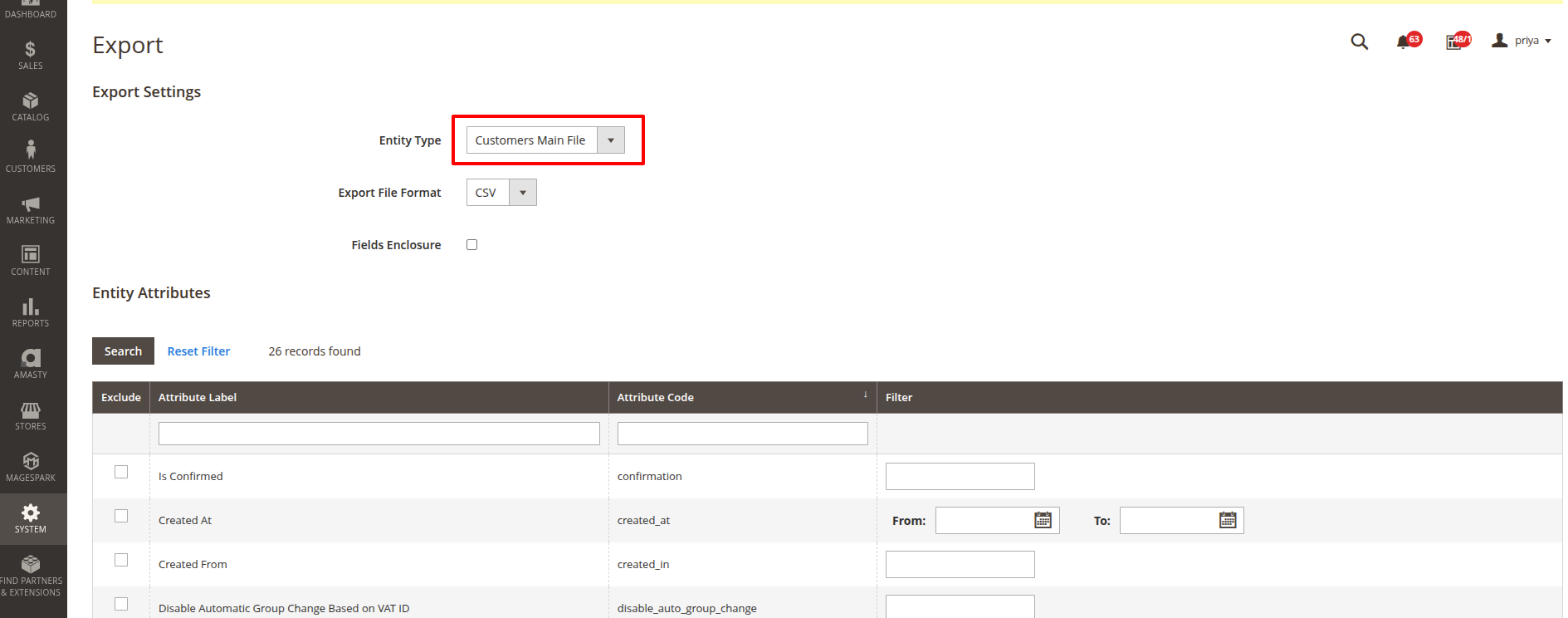Image resolution: width=1568 pixels, height=618 pixels.
Task: Exclude the Created At attribute
Action: (121, 516)
